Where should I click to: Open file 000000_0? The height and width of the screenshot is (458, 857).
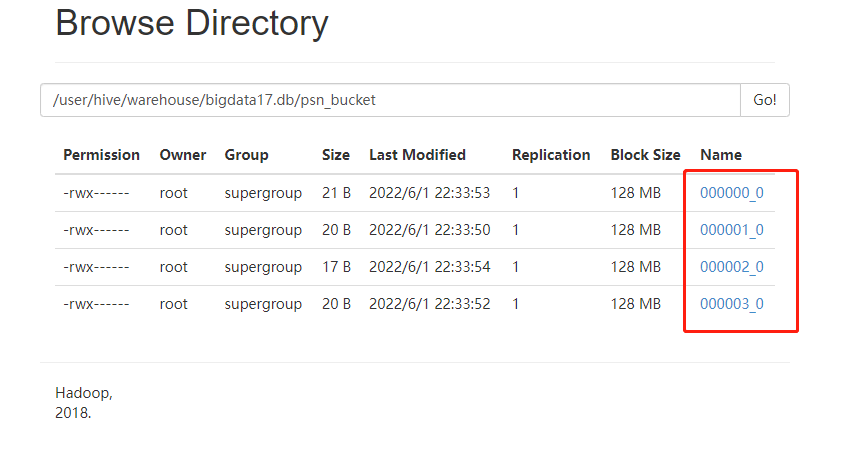[x=731, y=193]
